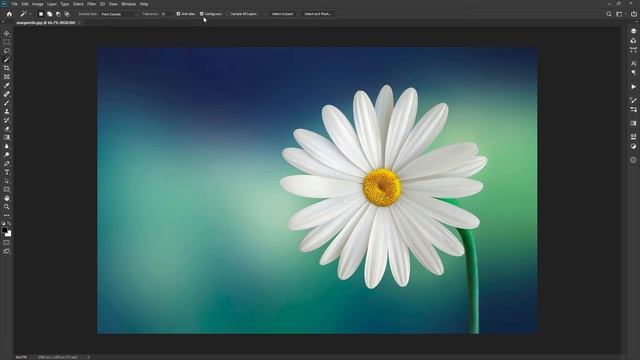The image size is (640, 360).
Task: Reset default foreground and background colors
Action: (3, 224)
